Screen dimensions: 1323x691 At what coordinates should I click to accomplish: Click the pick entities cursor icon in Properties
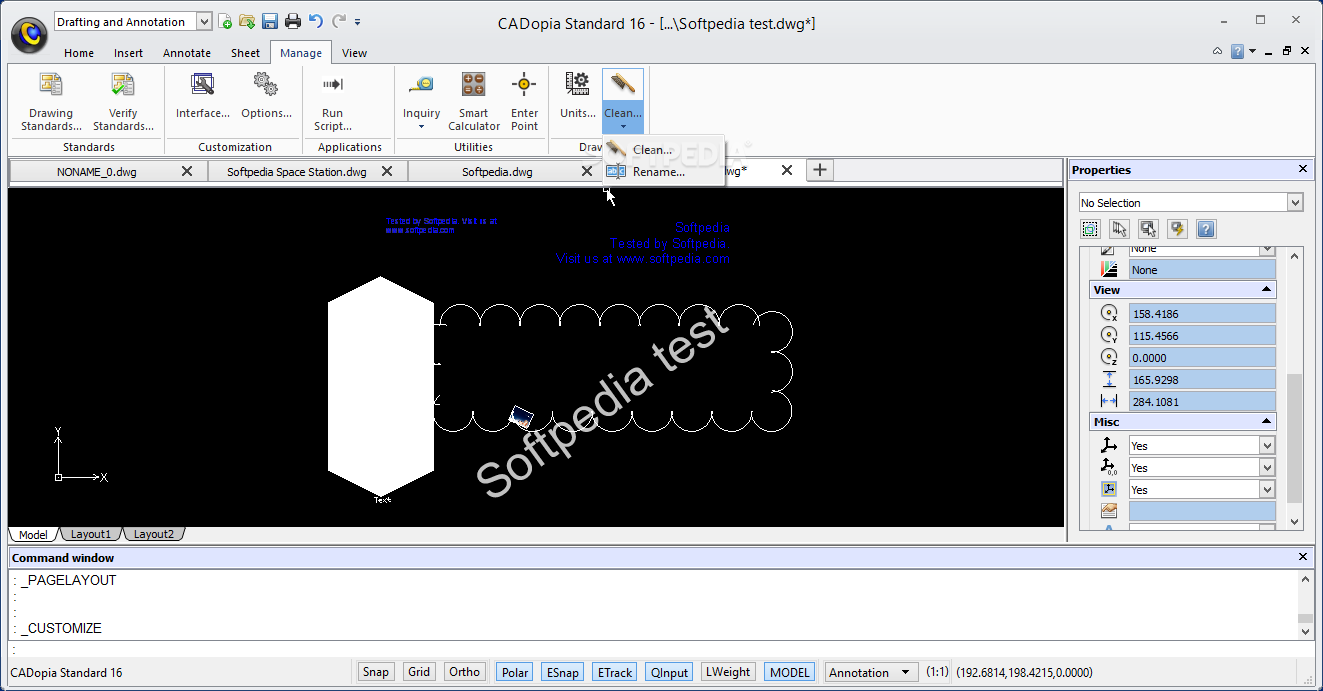click(1119, 229)
